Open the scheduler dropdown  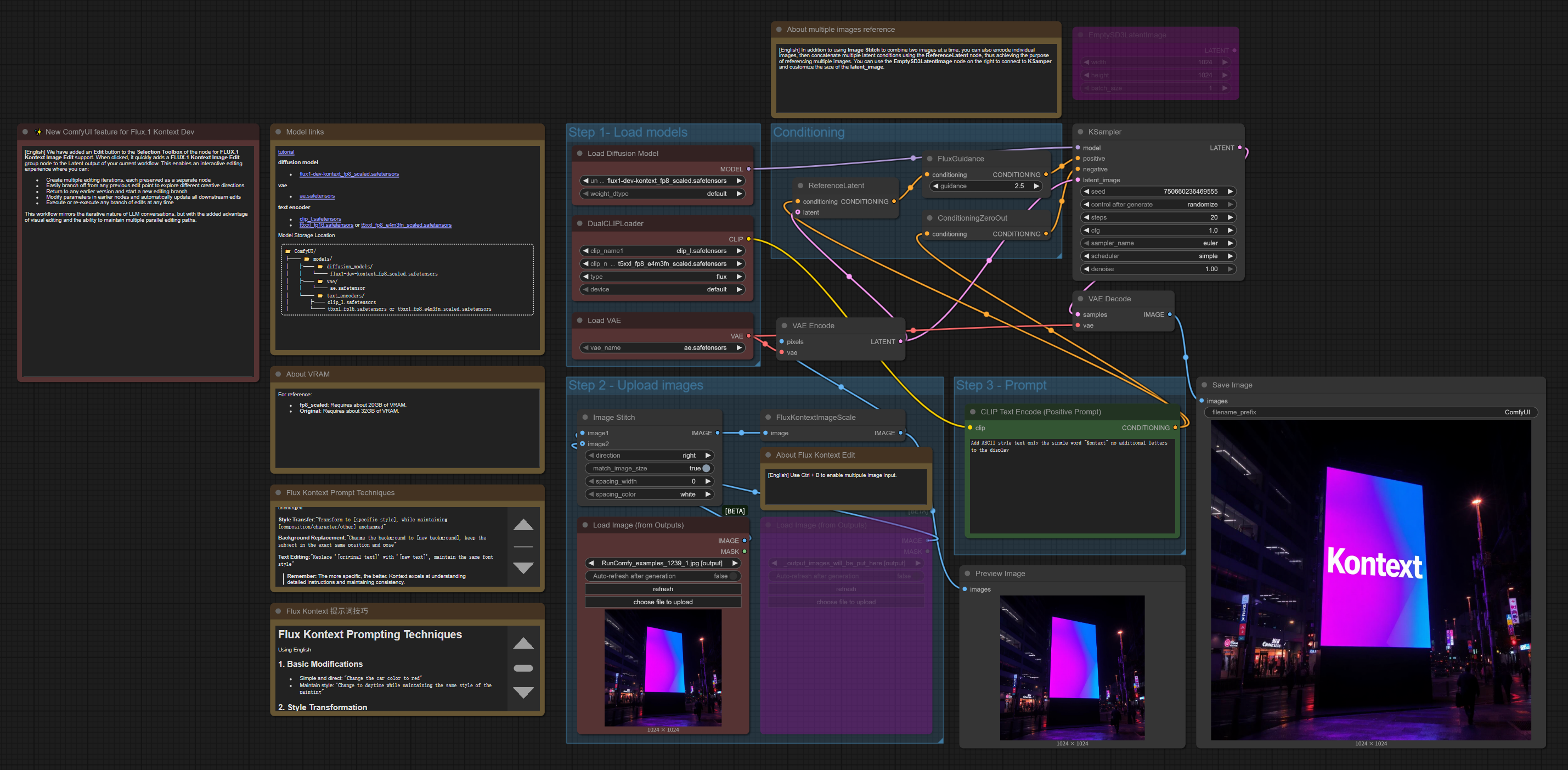1158,256
